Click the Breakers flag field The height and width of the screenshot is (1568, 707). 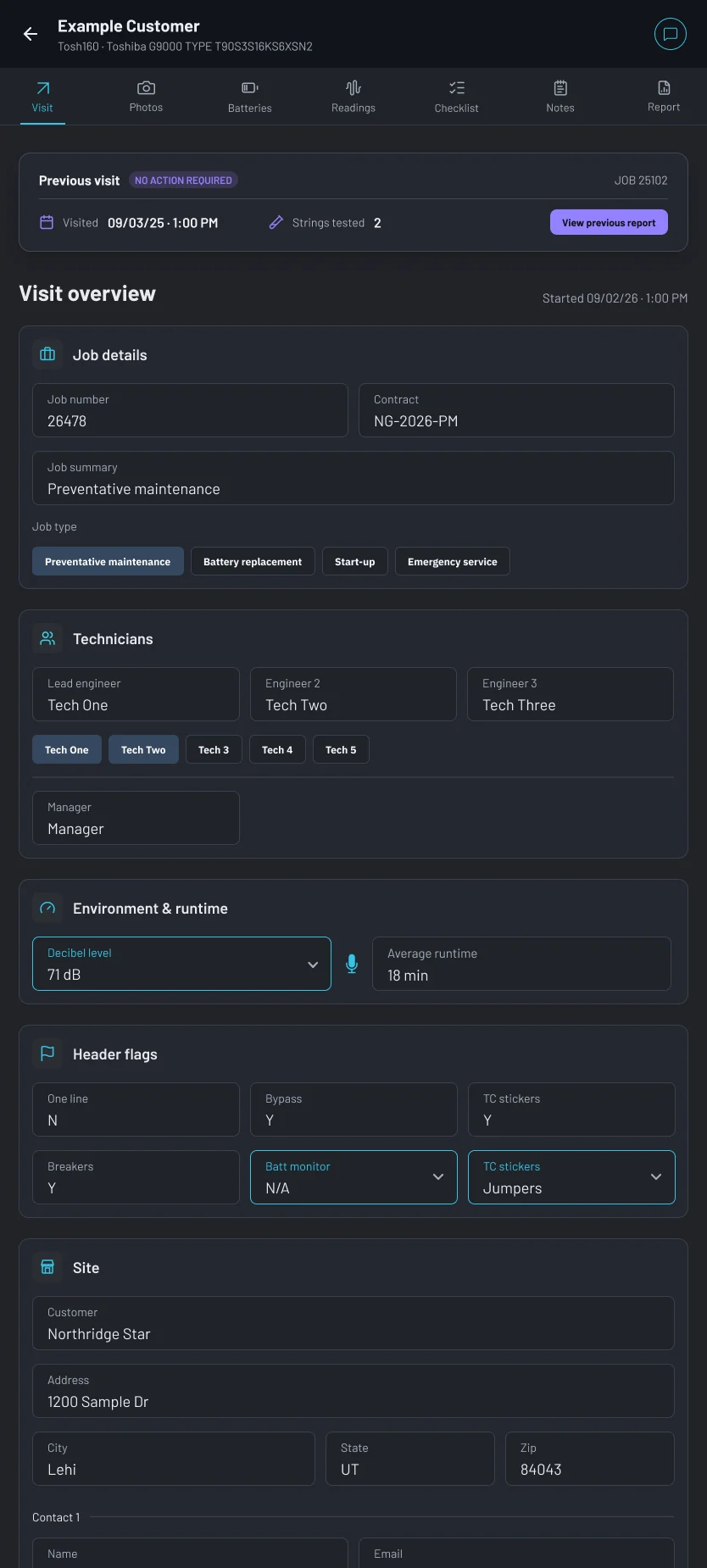(x=136, y=1177)
